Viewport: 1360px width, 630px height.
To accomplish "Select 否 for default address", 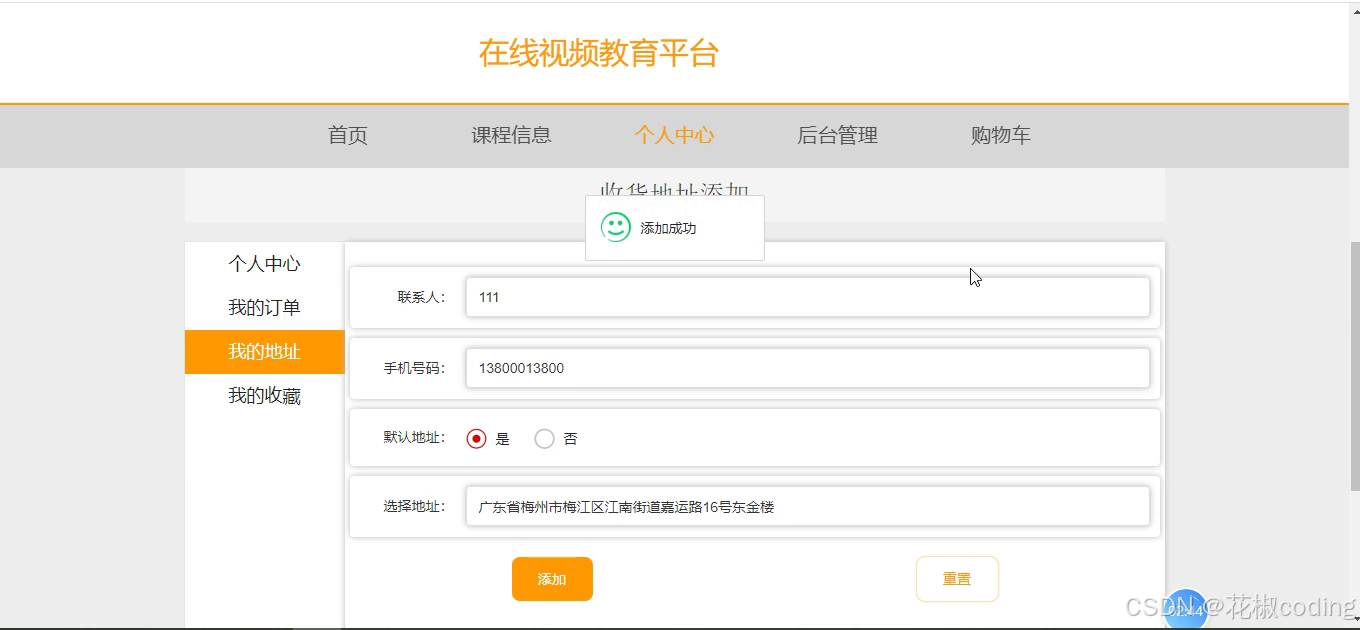I will pos(544,438).
